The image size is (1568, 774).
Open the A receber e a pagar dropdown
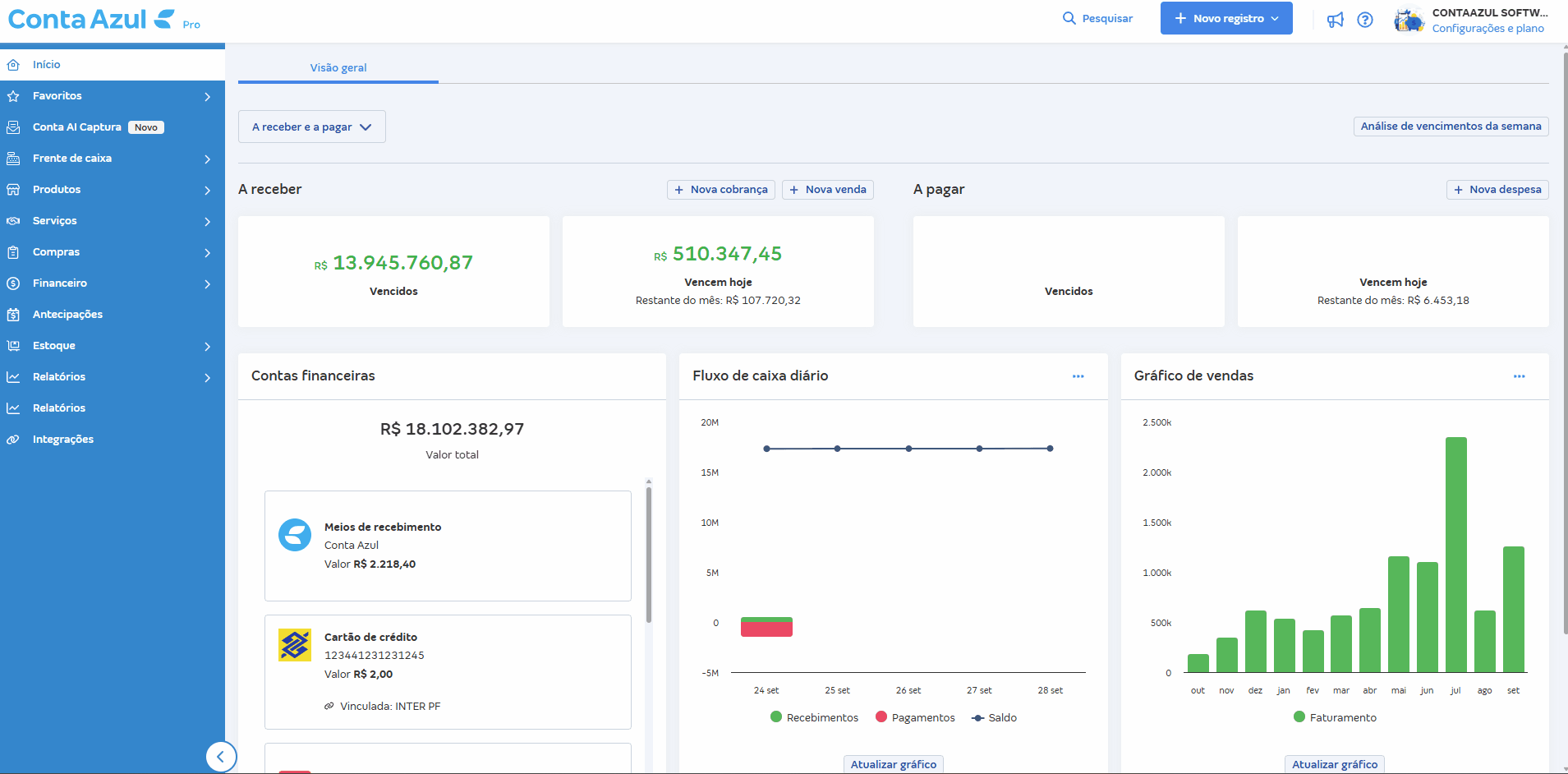pyautogui.click(x=312, y=127)
